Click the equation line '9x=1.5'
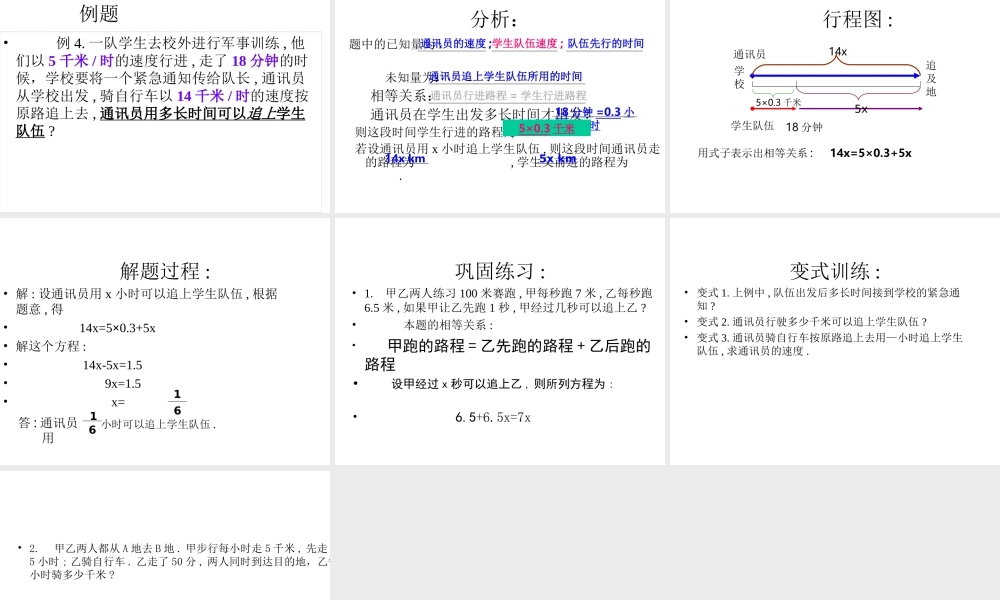The image size is (1000, 600). coord(122,384)
